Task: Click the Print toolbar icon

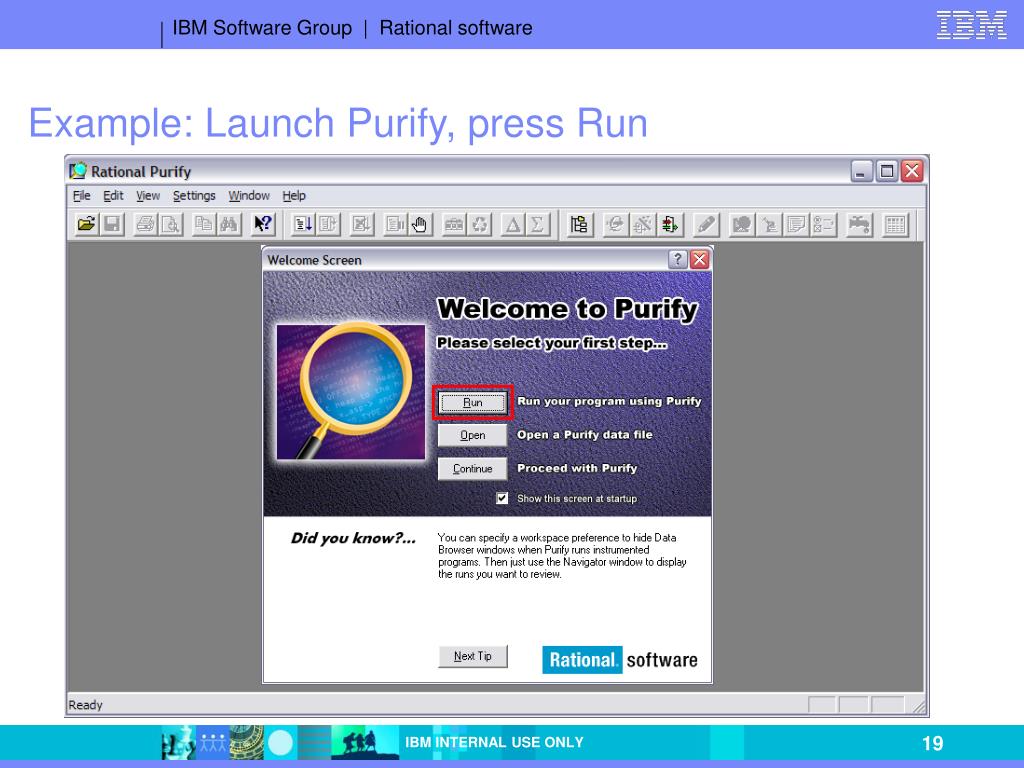Action: click(145, 225)
